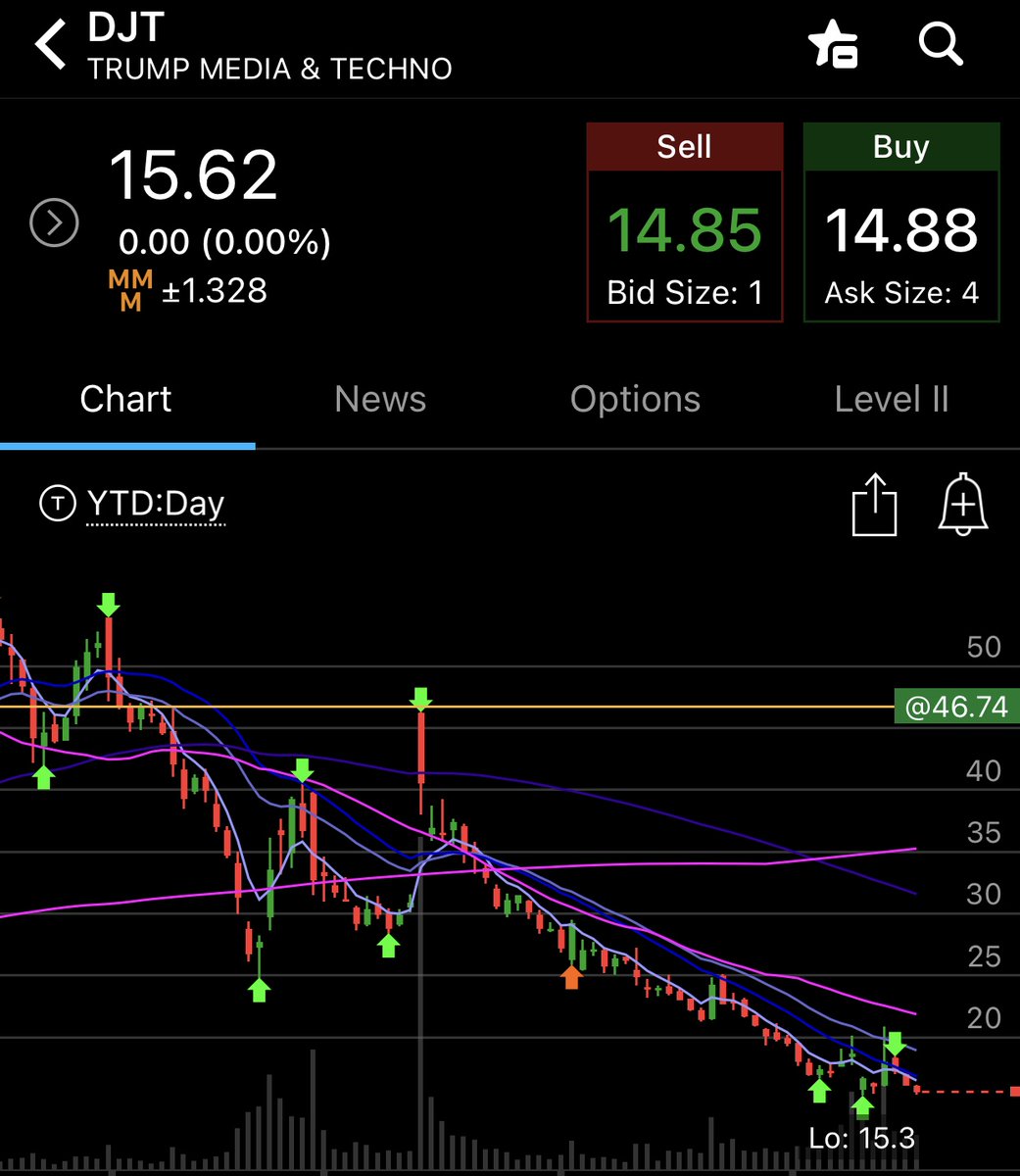The width and height of the screenshot is (1020, 1176).
Task: Tap the last price 15.62
Action: pyautogui.click(x=193, y=175)
